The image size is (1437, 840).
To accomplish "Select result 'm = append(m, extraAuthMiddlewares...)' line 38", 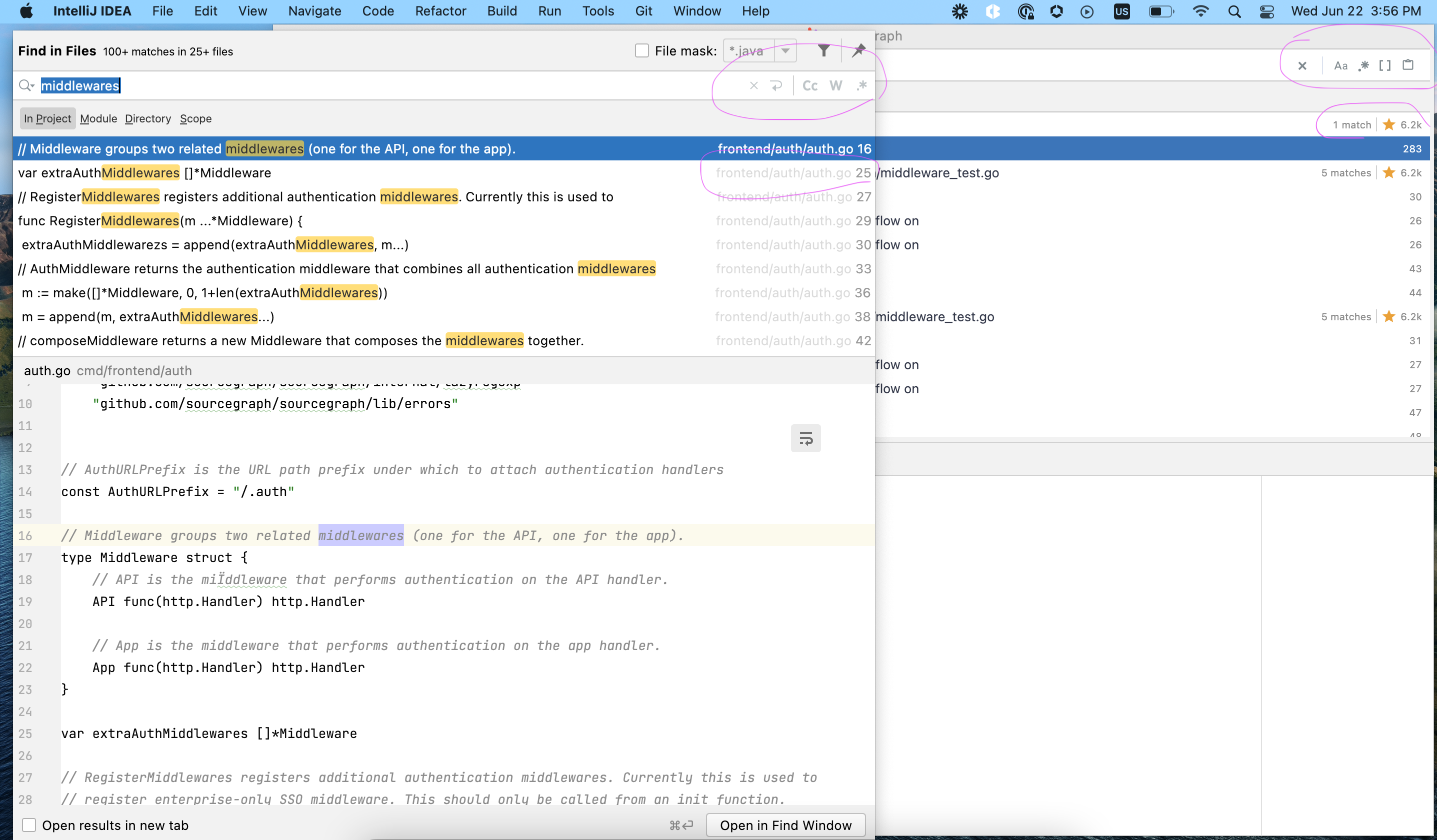I will click(x=444, y=316).
